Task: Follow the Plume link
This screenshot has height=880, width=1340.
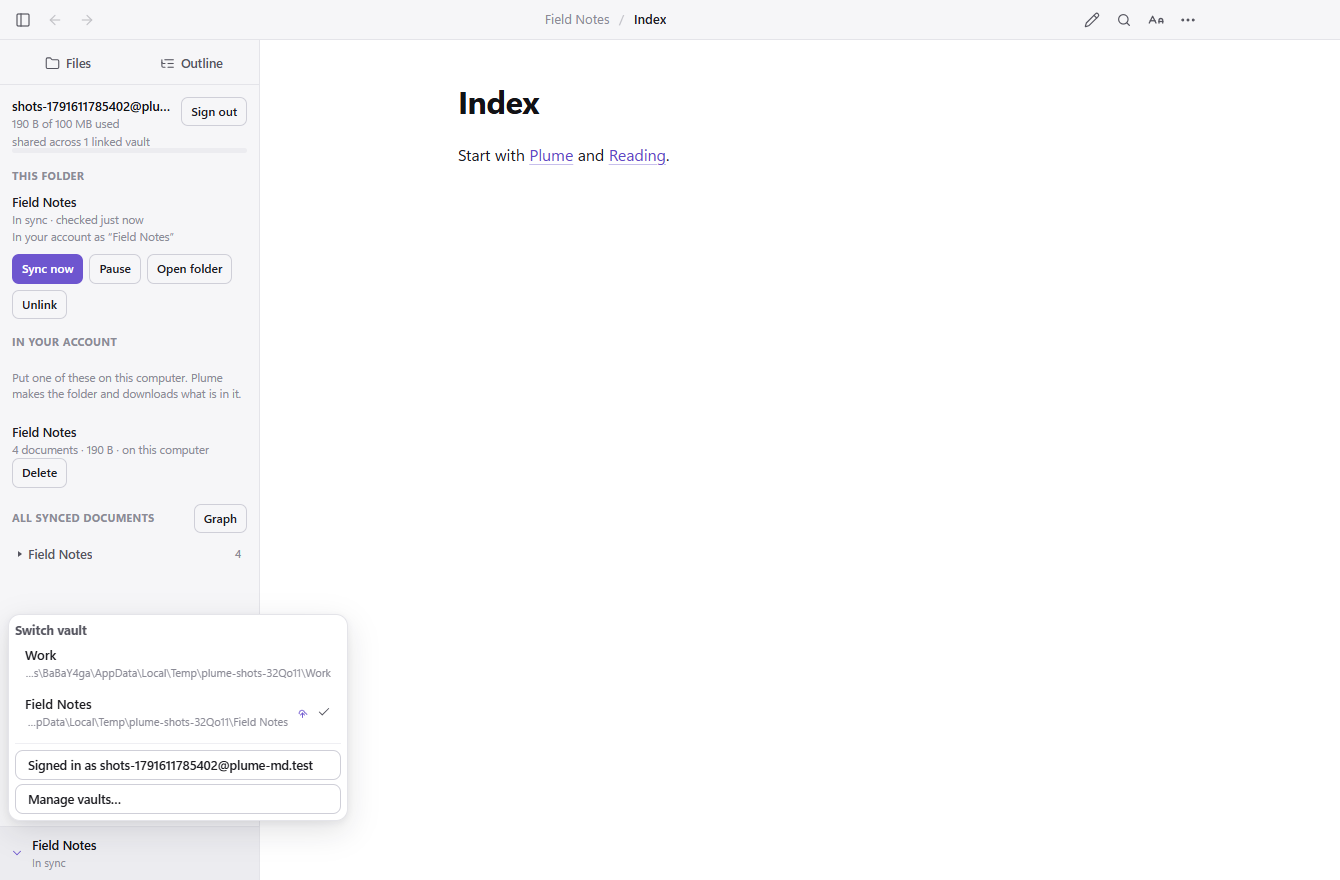Action: (551, 156)
